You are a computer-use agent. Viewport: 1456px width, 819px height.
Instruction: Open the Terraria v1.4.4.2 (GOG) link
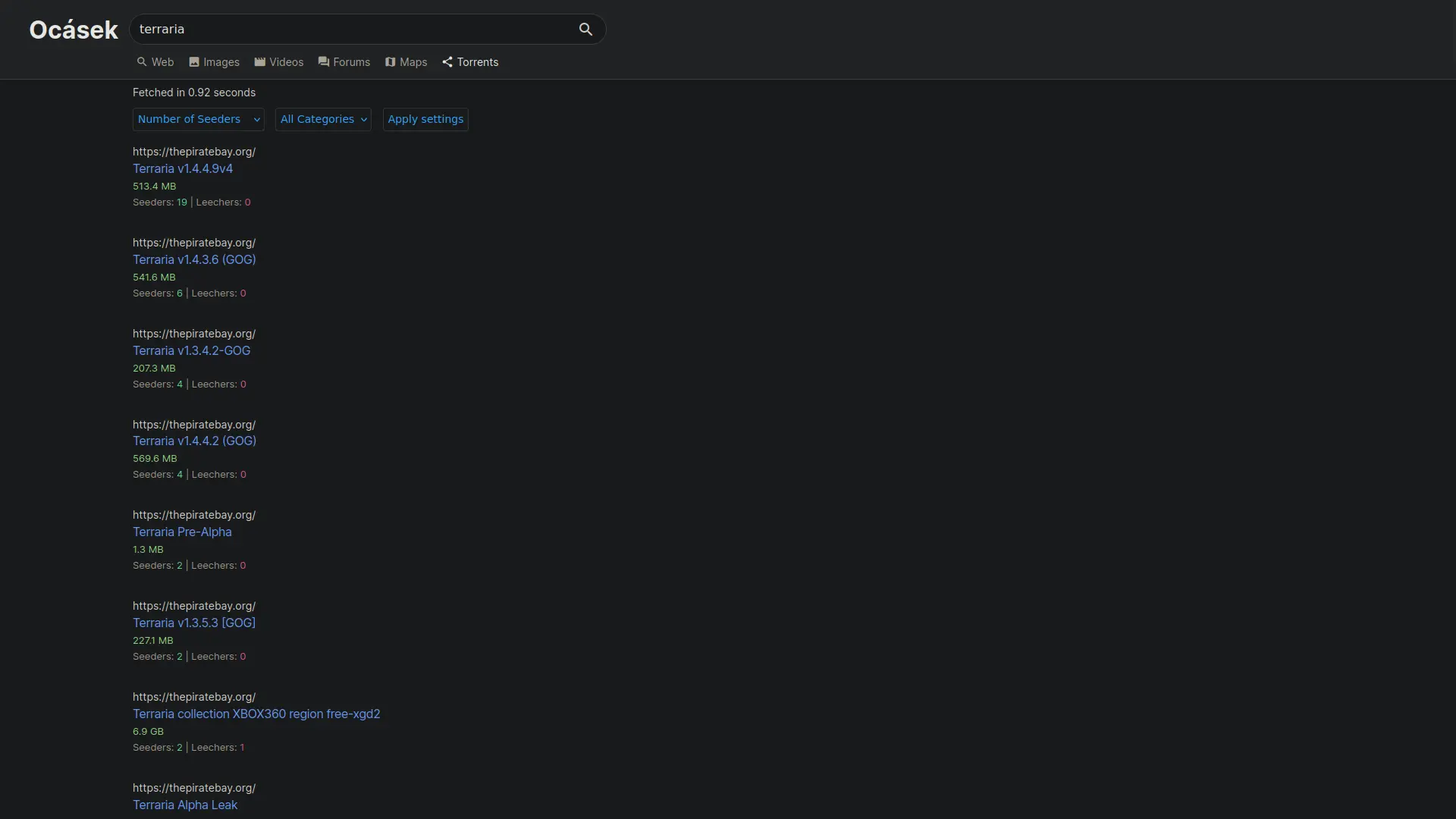pyautogui.click(x=194, y=441)
